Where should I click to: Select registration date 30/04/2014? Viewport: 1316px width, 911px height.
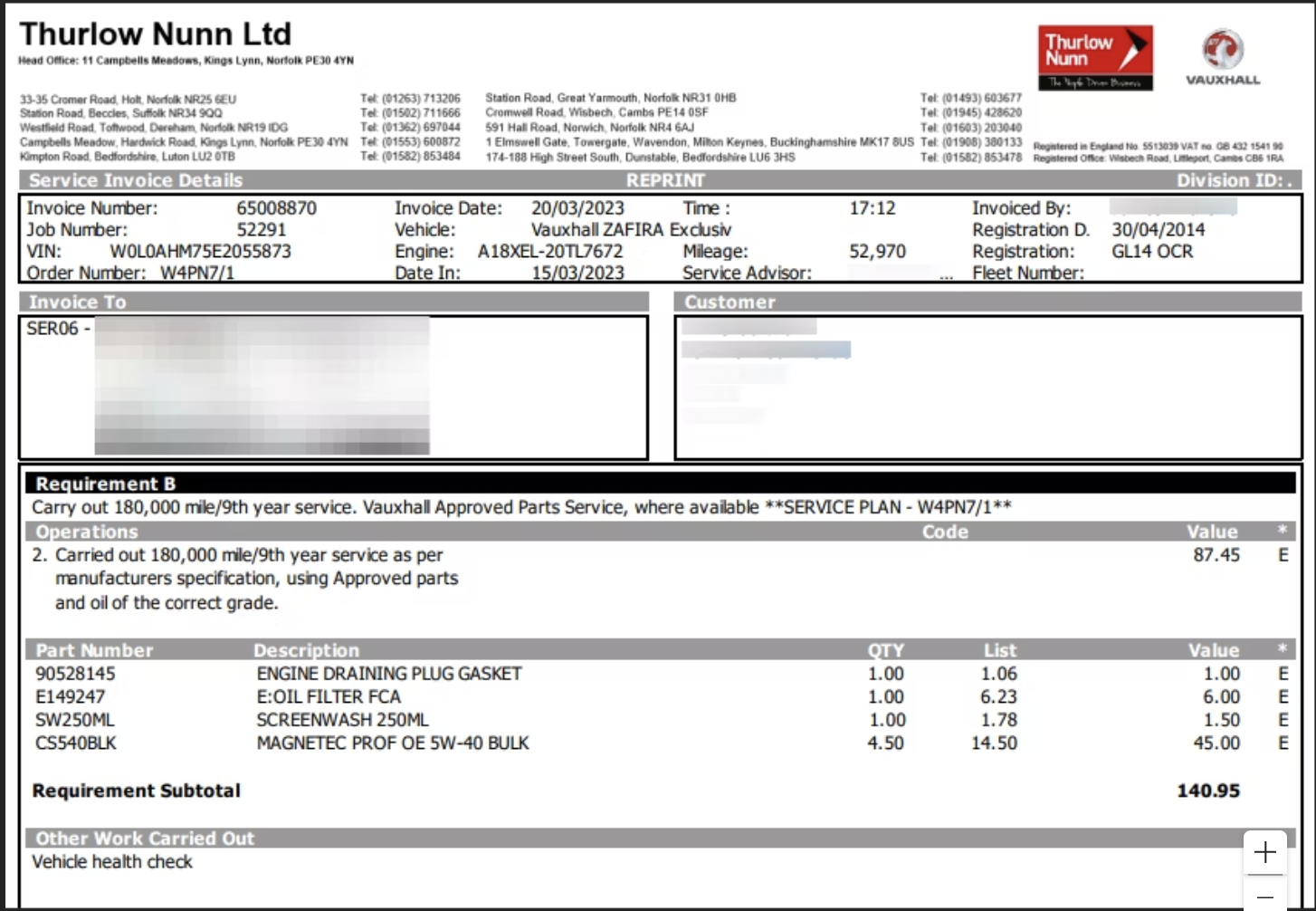(x=1159, y=230)
